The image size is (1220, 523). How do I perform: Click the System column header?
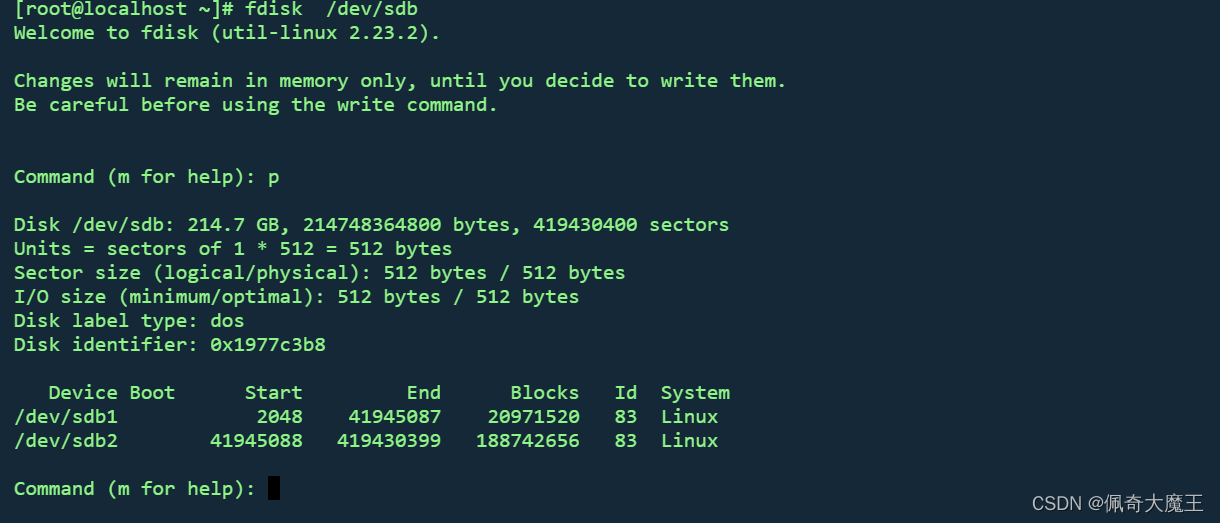click(695, 393)
